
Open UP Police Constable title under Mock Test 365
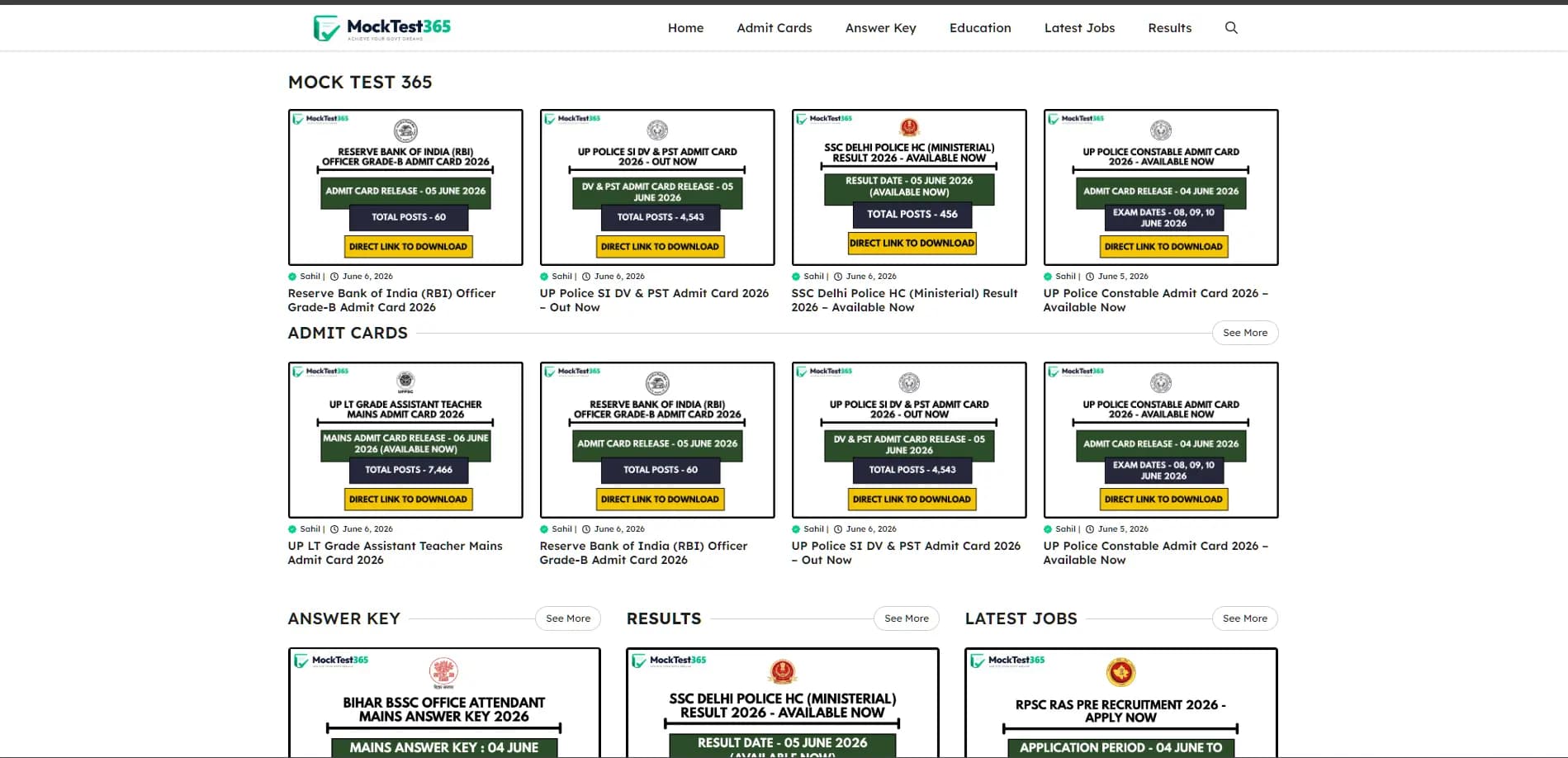pyautogui.click(x=1155, y=300)
